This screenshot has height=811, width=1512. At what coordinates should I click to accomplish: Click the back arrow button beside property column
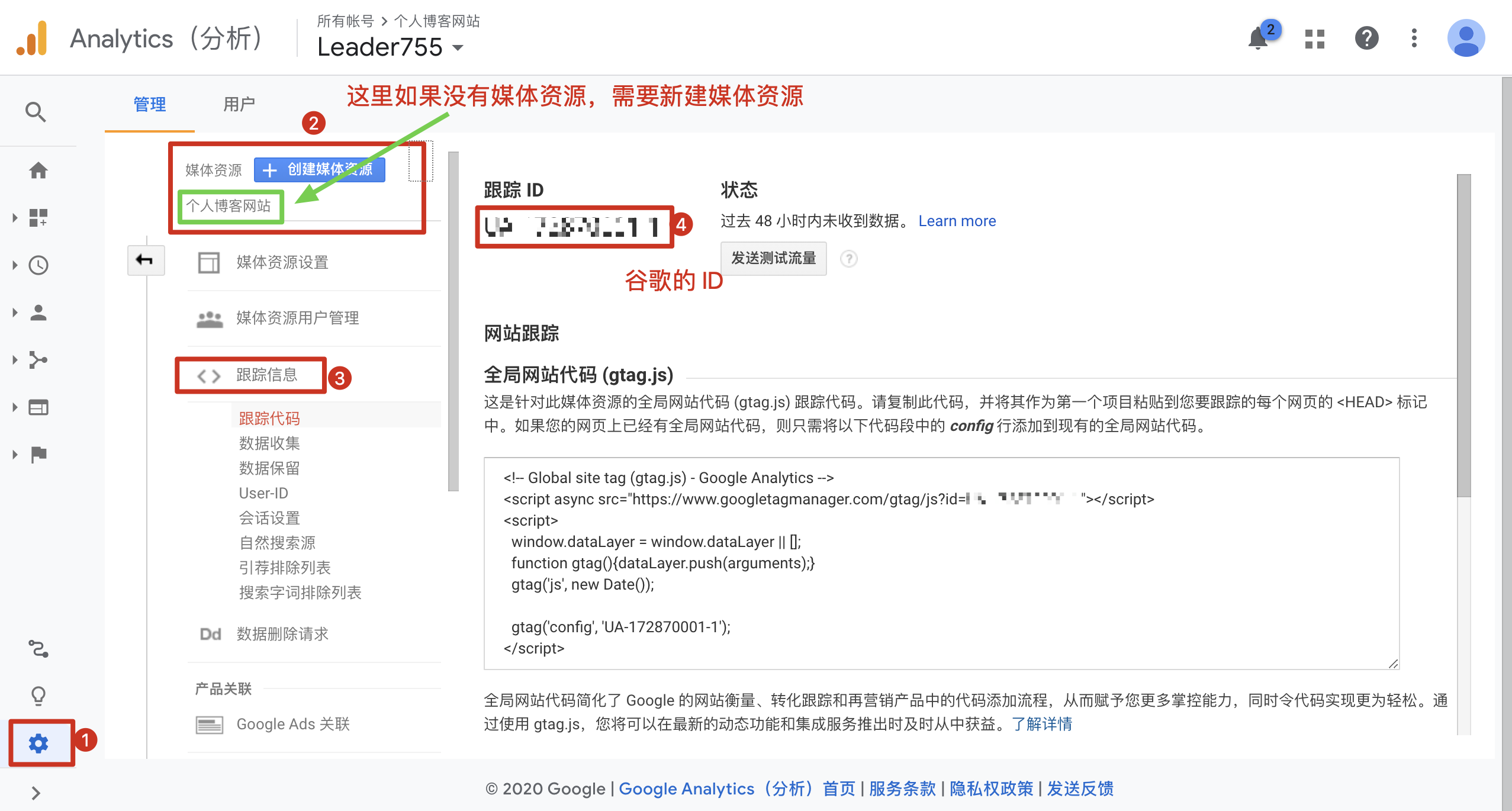click(x=145, y=260)
